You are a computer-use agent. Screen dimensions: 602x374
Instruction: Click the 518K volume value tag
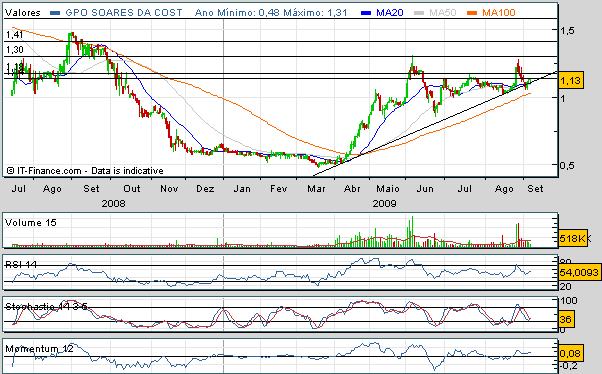[x=572, y=238]
